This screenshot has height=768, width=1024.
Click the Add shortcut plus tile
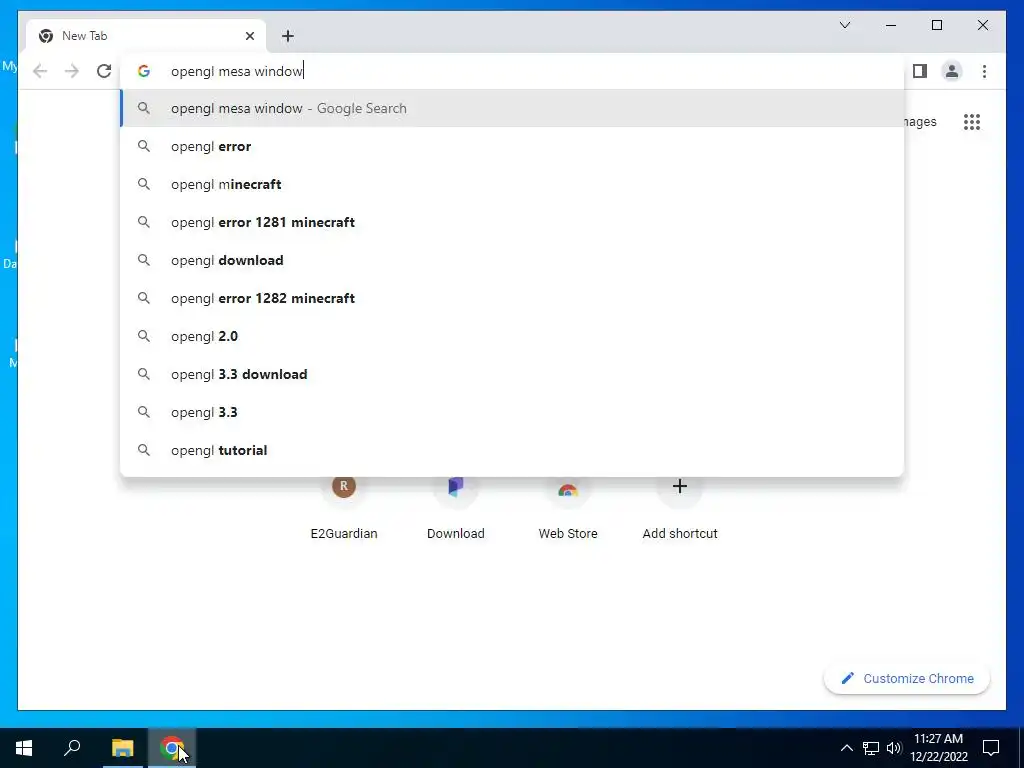coord(680,509)
